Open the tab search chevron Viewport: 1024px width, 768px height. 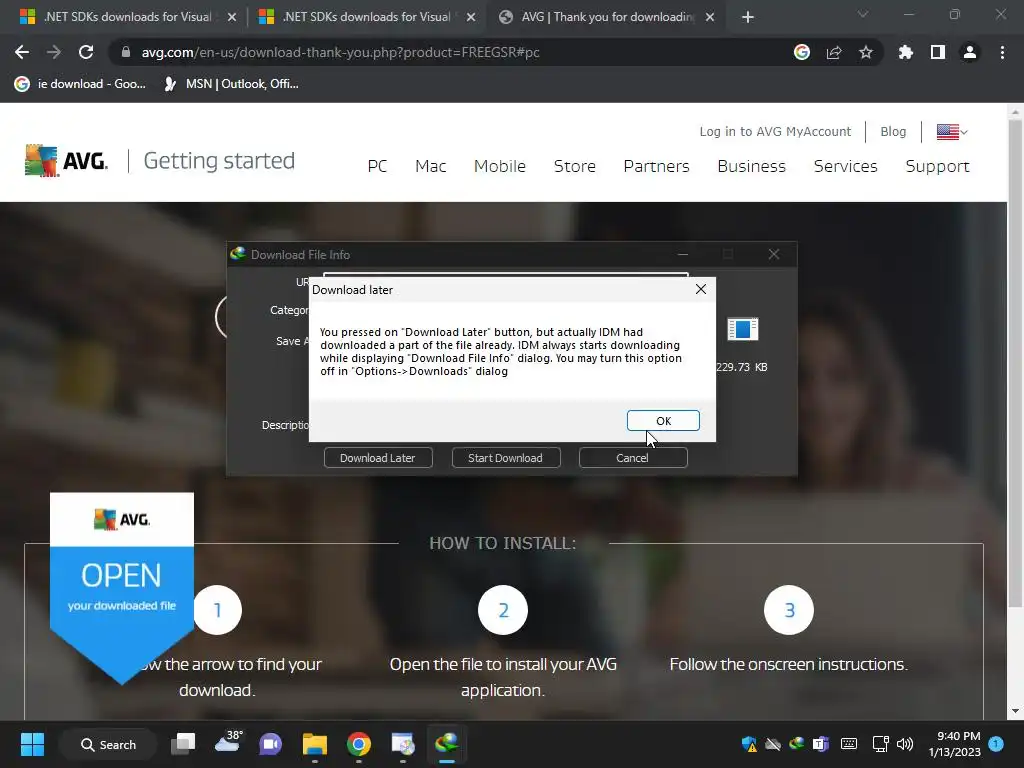pyautogui.click(x=863, y=14)
